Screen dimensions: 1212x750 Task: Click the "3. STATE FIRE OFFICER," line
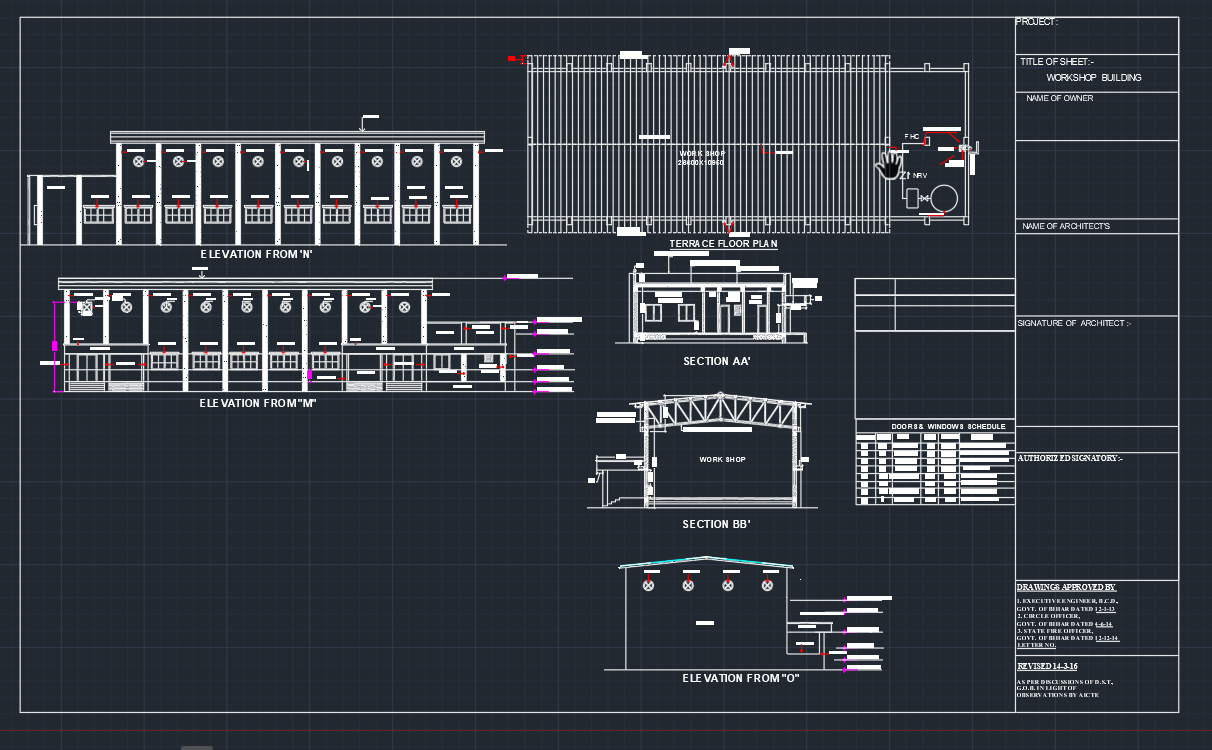1055,631
